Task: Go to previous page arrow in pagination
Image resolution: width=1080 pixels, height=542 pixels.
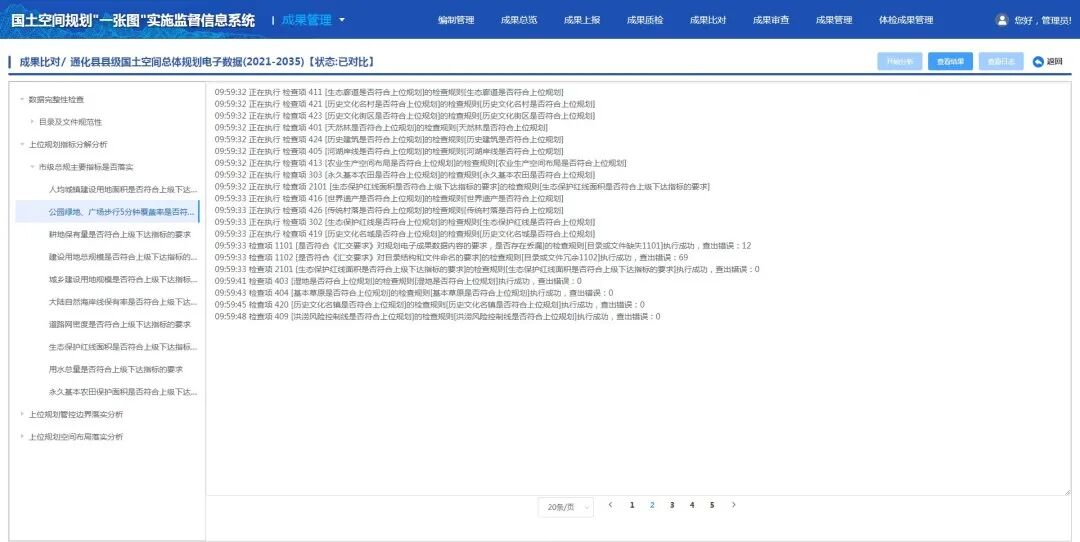Action: click(610, 505)
